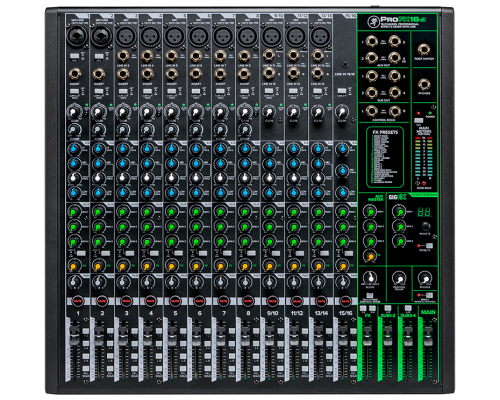Mute channel 1
The height and width of the screenshot is (400, 500).
click(78, 301)
